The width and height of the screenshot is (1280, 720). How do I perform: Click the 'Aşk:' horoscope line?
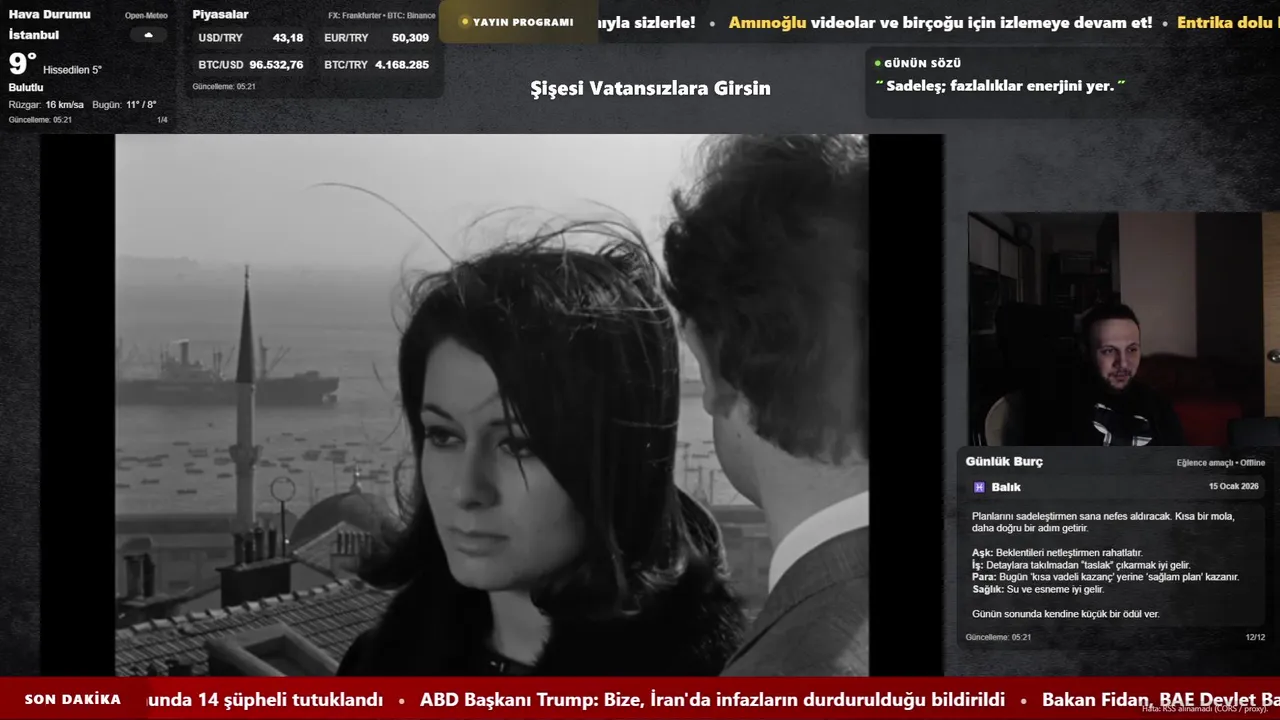(1057, 552)
